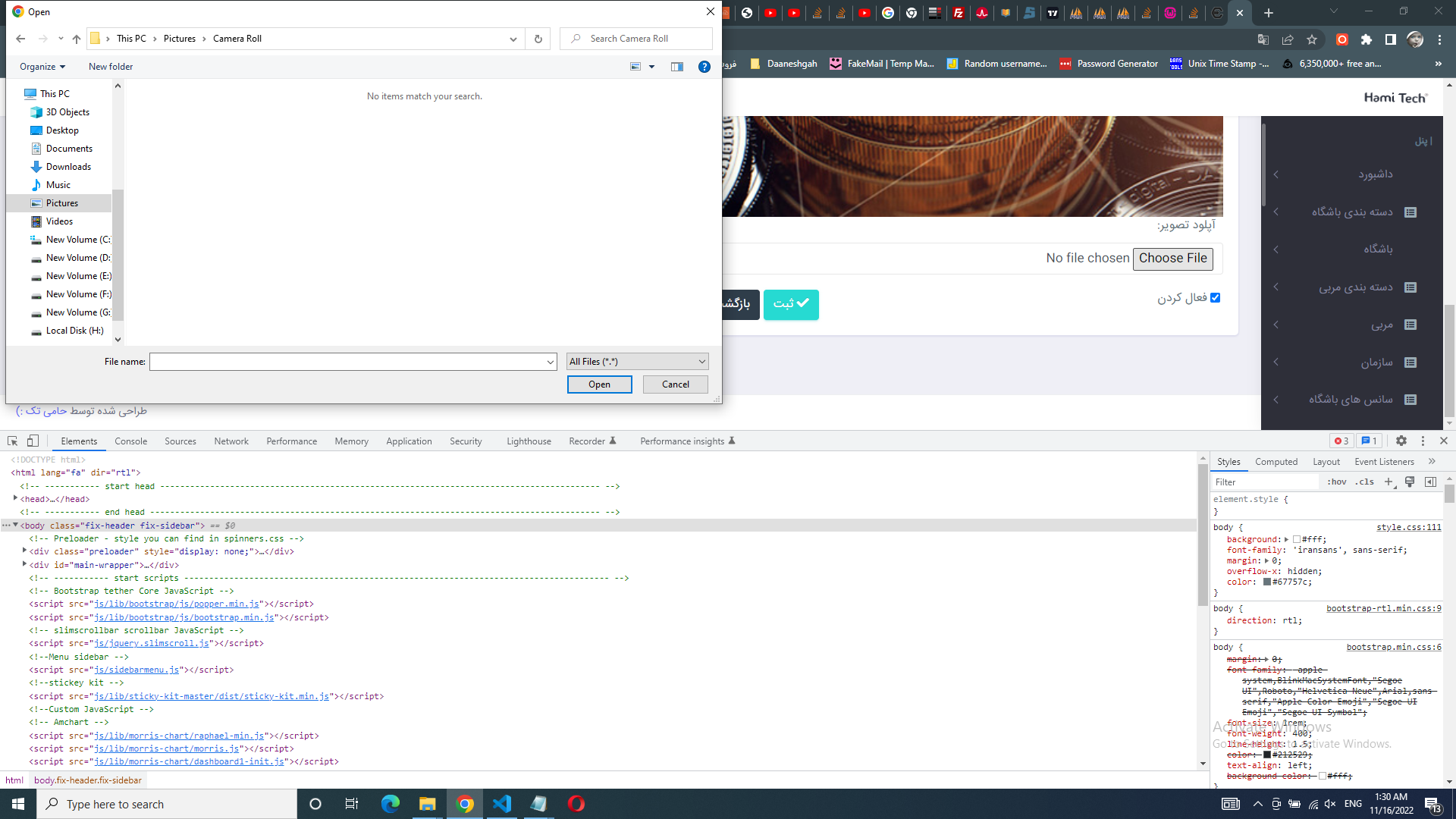
Task: Click the #212529 color swatch
Action: click(1267, 755)
